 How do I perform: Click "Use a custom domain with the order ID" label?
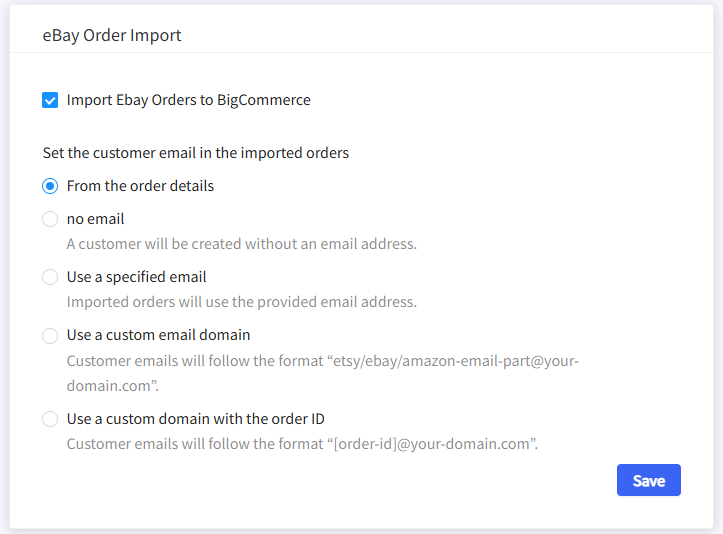pyautogui.click(x=195, y=419)
